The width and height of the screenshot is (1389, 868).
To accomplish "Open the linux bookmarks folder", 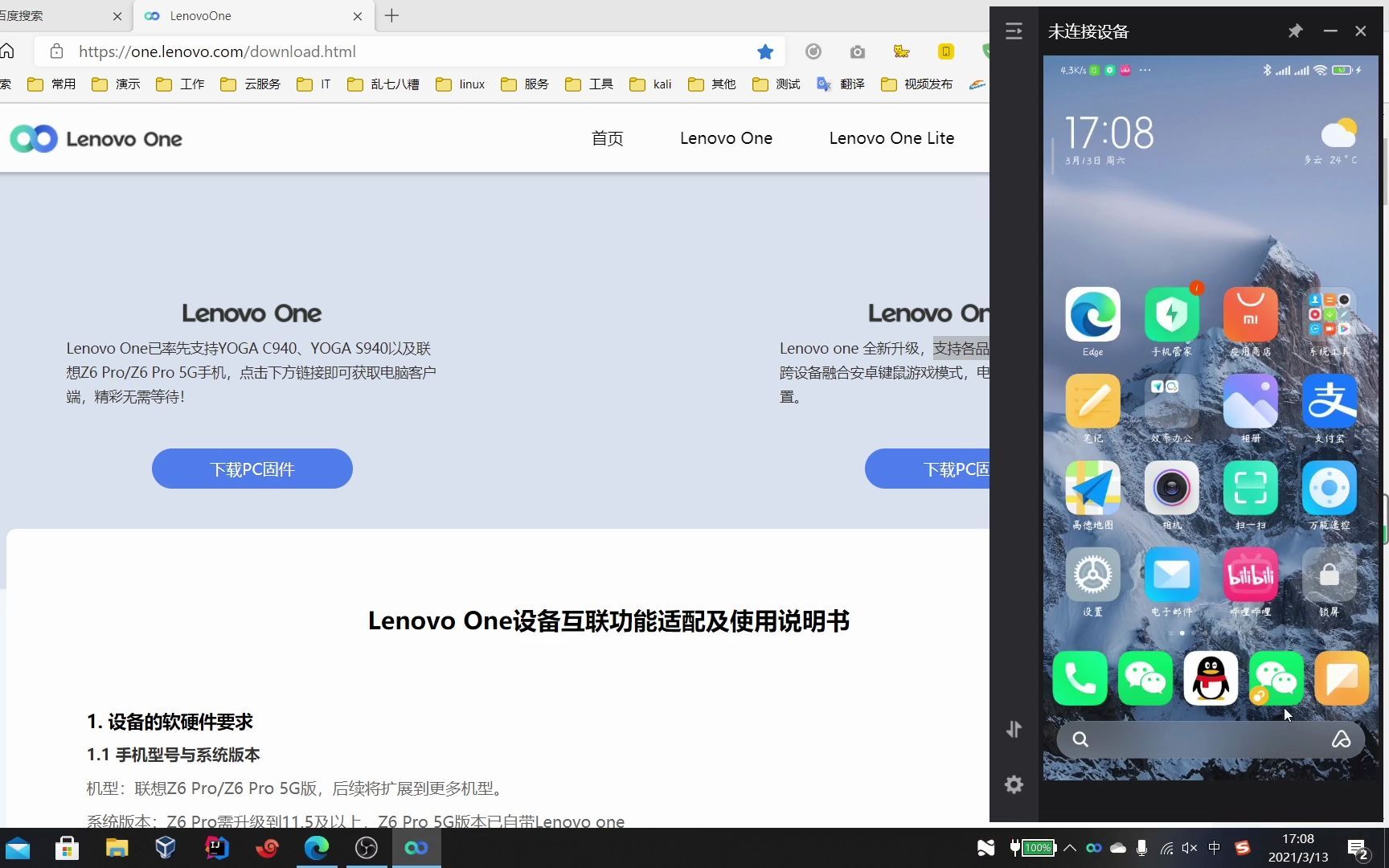I will 460,84.
